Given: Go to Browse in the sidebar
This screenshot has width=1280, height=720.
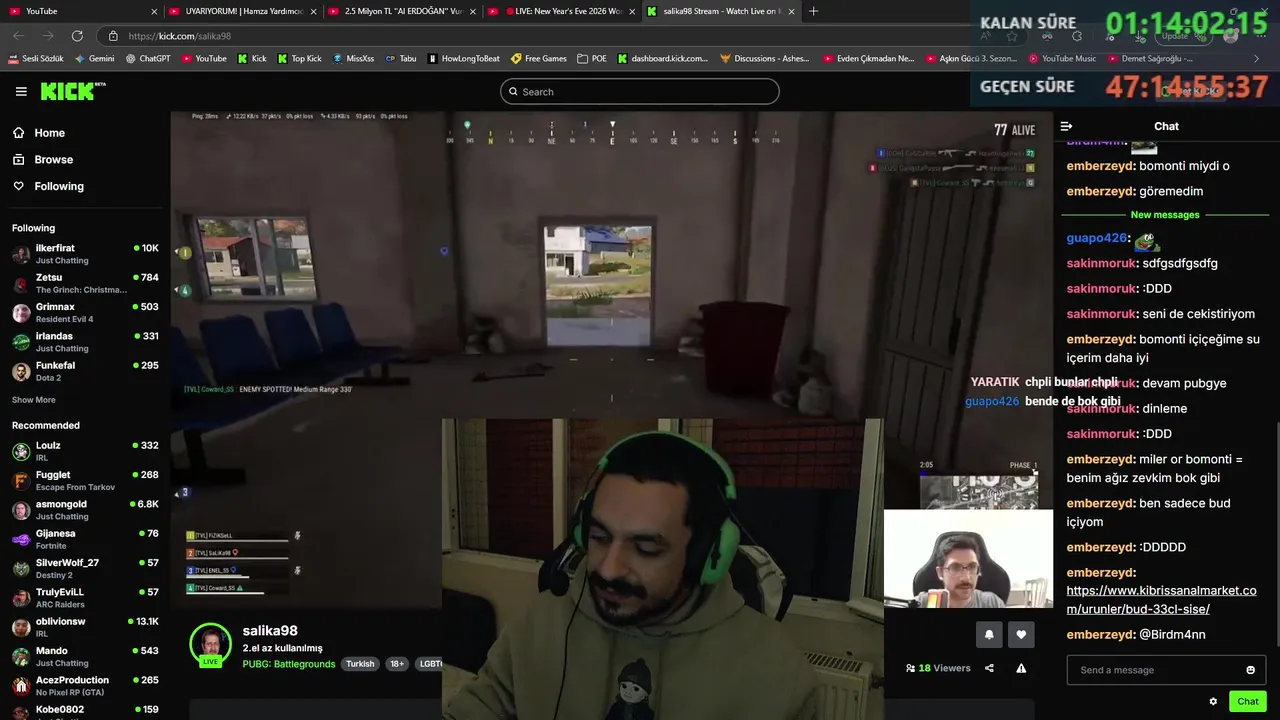Looking at the screenshot, I should coord(43,159).
